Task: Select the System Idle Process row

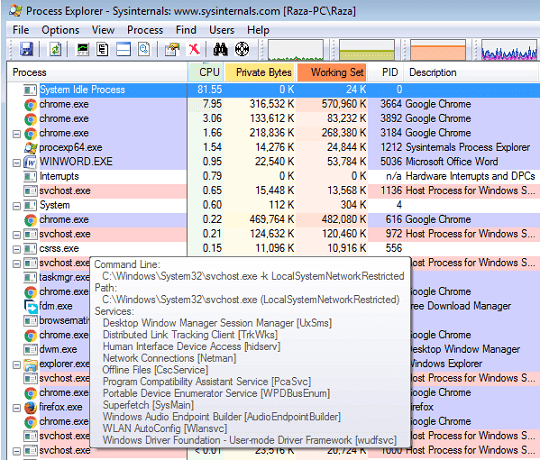Action: point(273,90)
